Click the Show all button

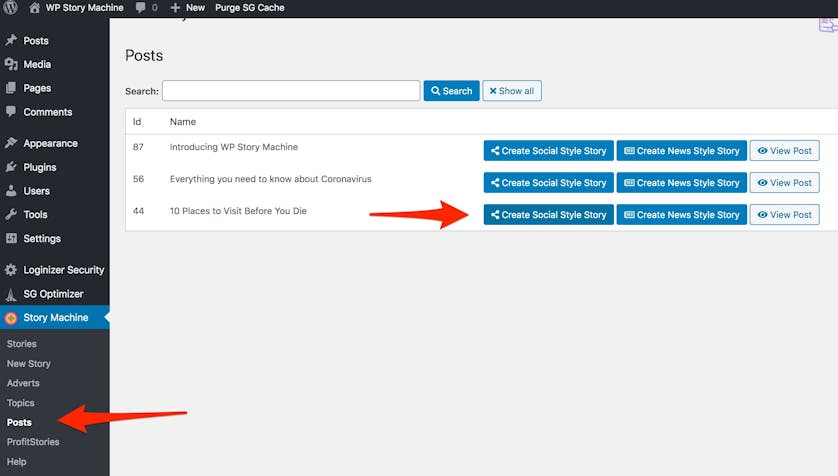pyautogui.click(x=511, y=91)
